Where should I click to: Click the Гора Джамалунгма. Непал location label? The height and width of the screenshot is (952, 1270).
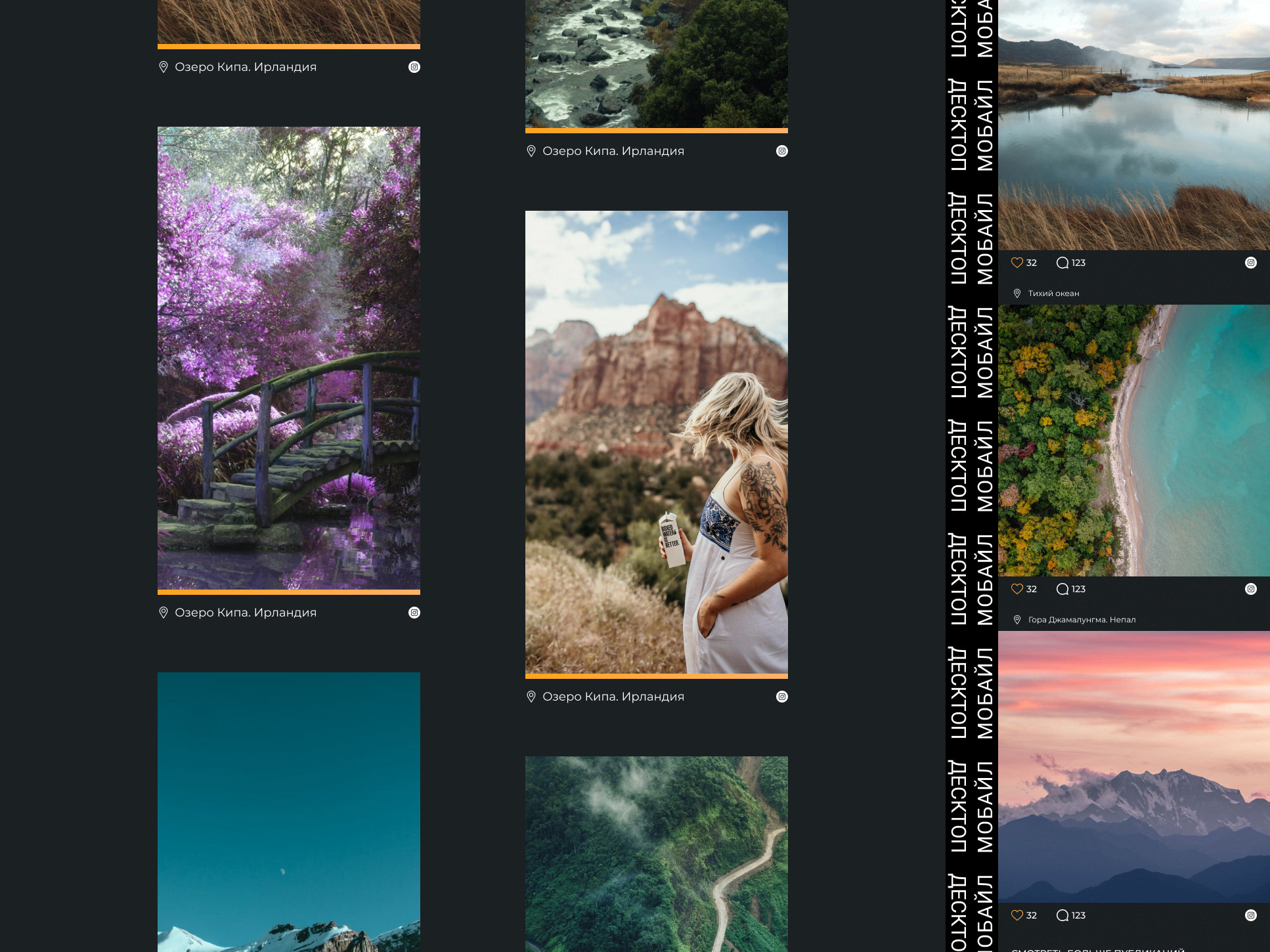[x=1082, y=620]
